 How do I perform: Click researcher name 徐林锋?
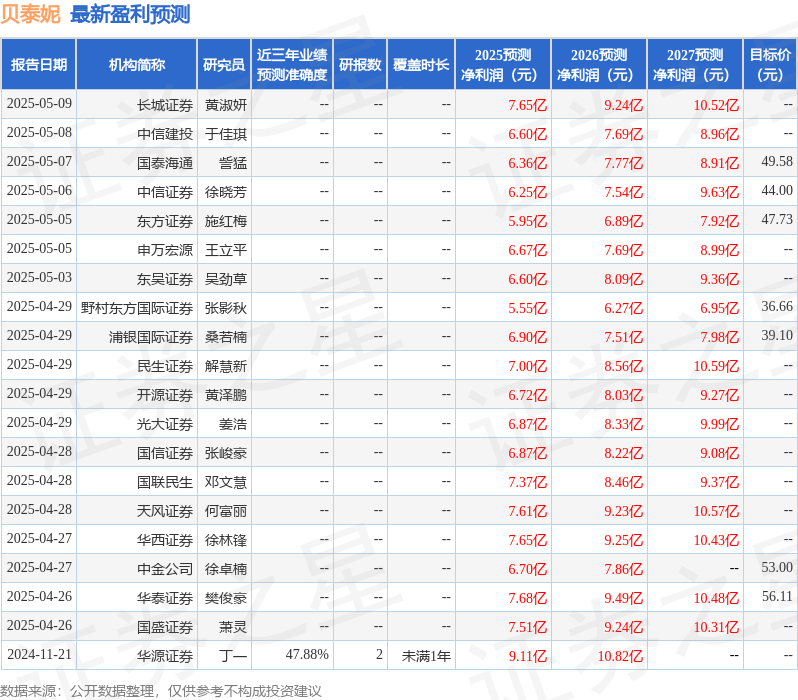226,541
